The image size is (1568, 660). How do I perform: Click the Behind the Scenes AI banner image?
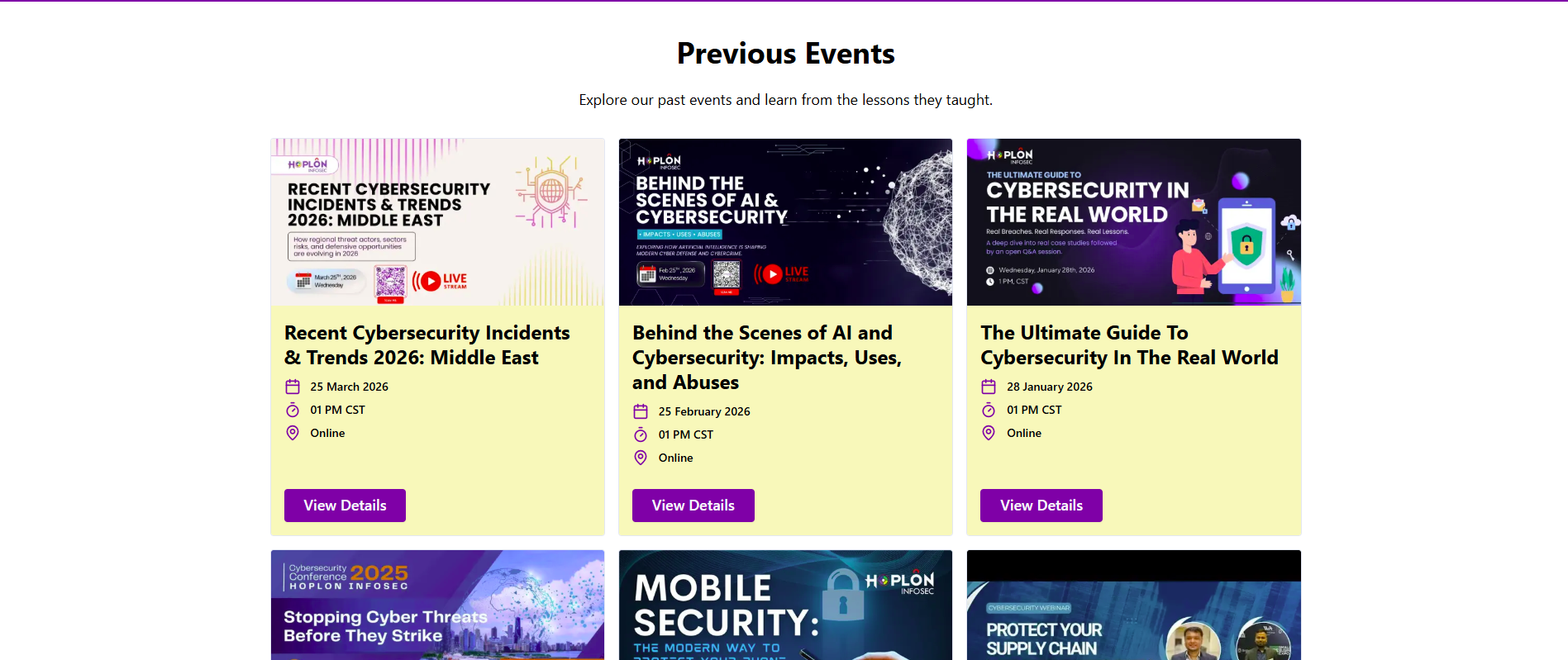[785, 222]
